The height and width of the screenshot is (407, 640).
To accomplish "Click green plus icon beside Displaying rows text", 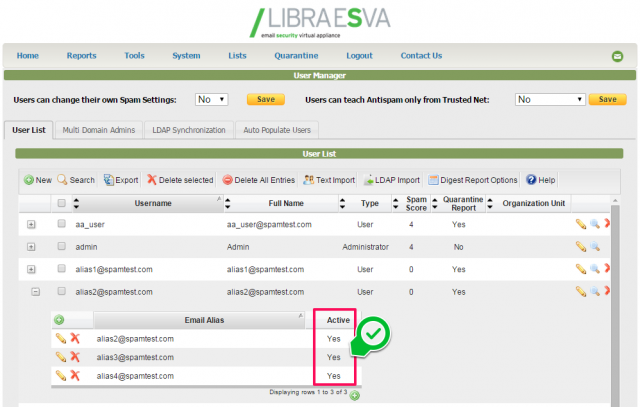I will coord(355,396).
